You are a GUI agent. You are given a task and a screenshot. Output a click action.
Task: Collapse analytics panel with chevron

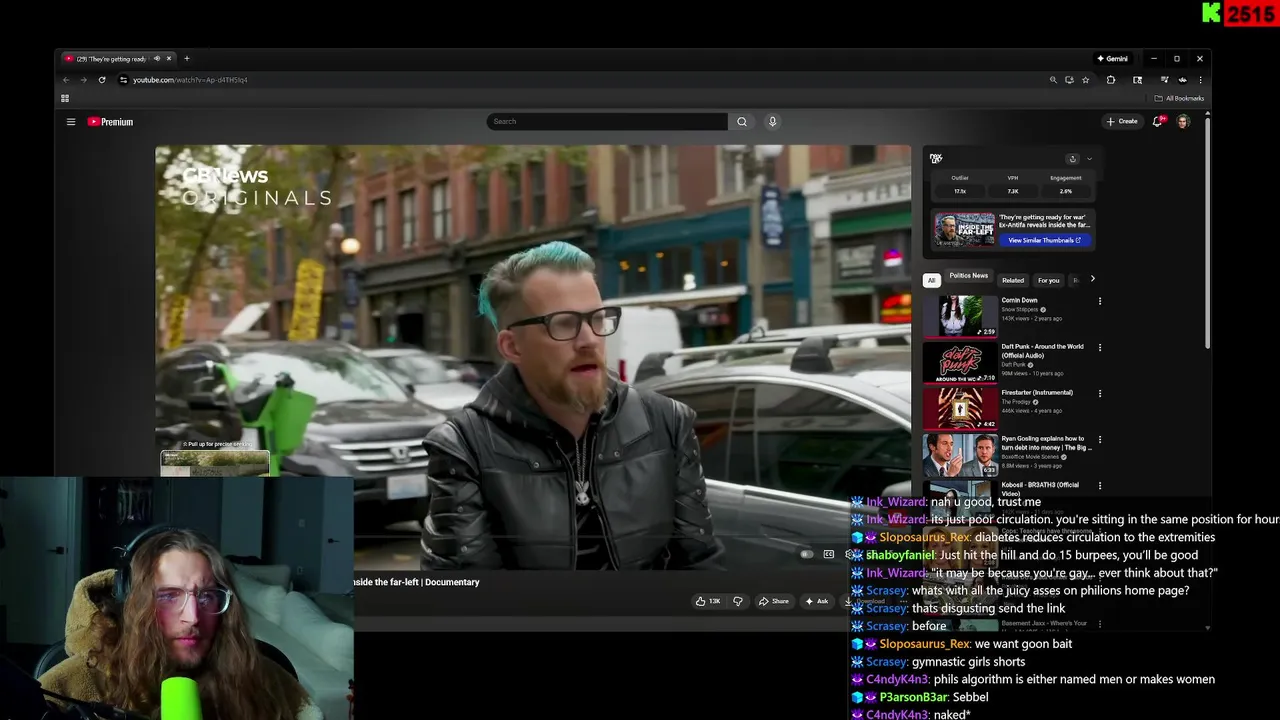(1089, 159)
